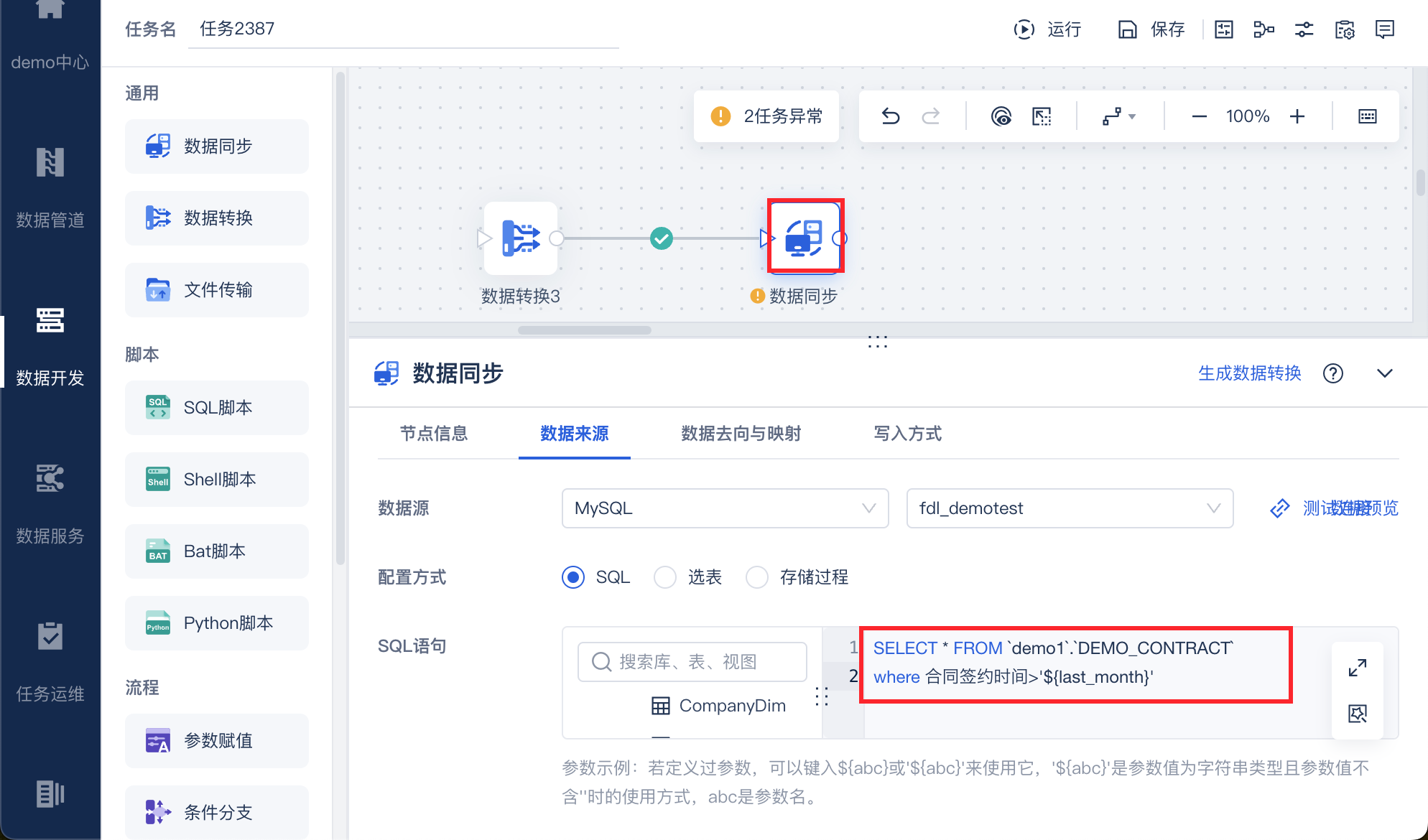Screen dimensions: 1428x840
Task: Open the fdl_demotest connection dropdown
Action: tap(1069, 508)
